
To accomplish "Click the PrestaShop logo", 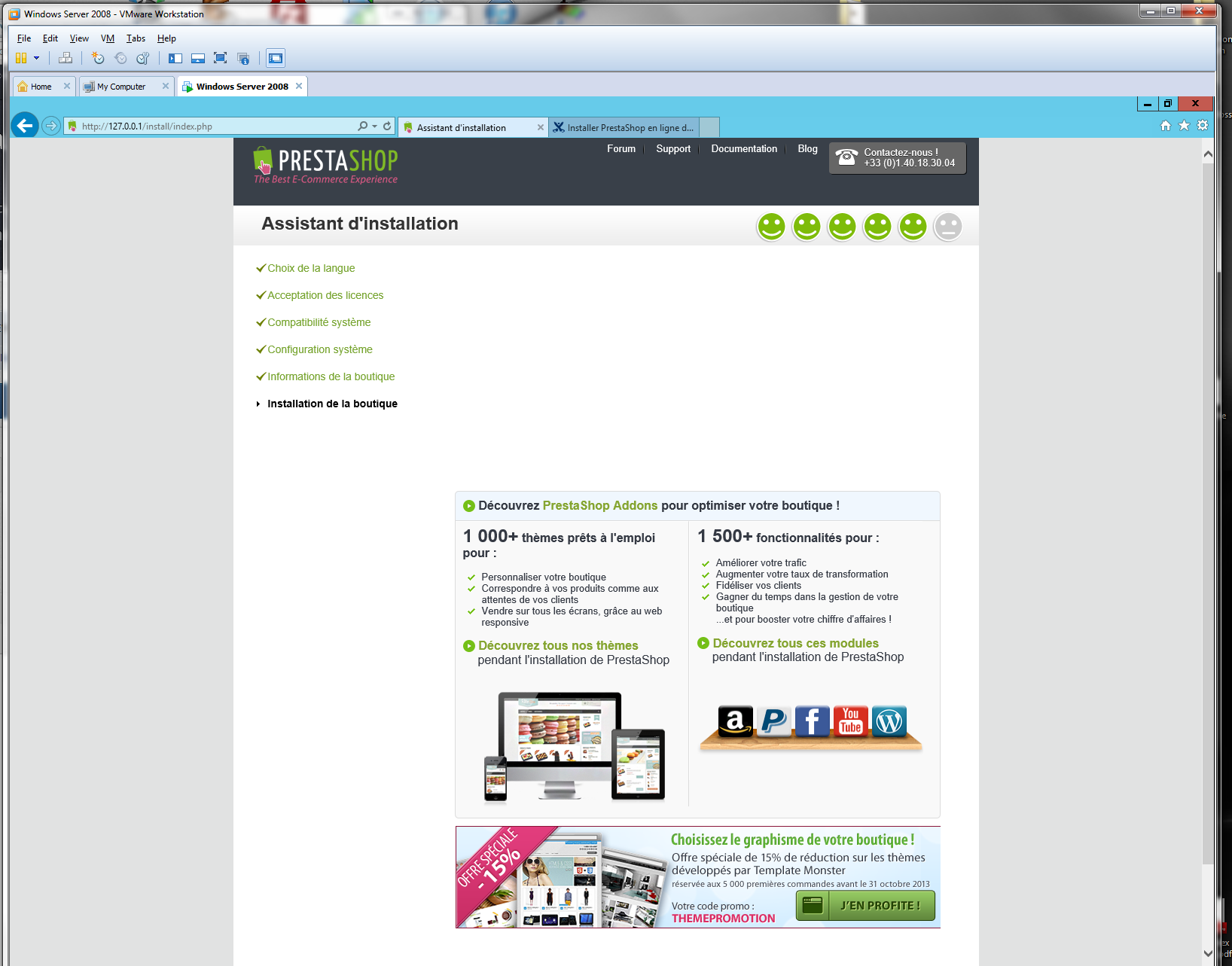I will 325,166.
